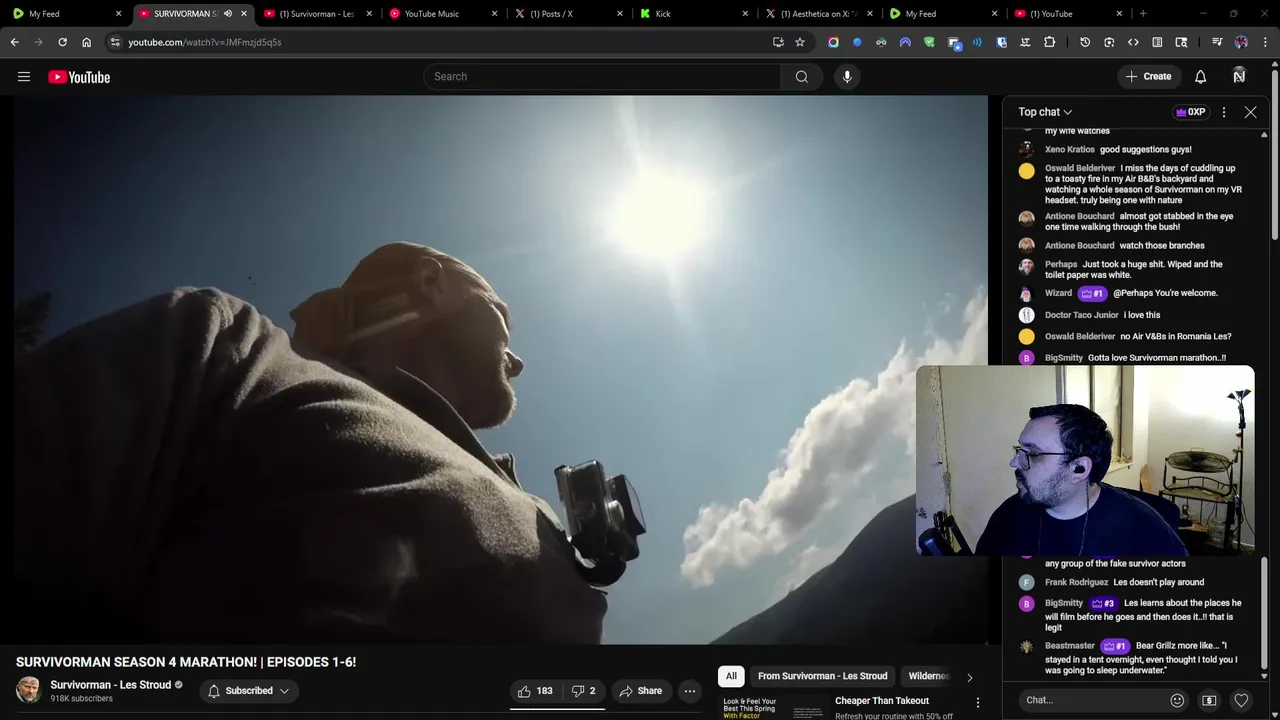
Task: Click Wizard's #1 member badge
Action: (1092, 293)
